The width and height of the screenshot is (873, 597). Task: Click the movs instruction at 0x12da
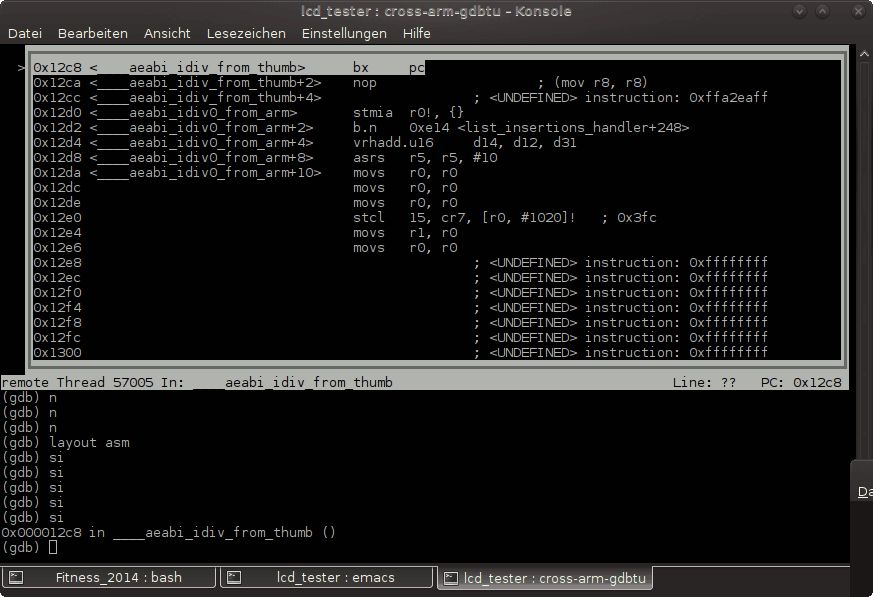(x=405, y=173)
